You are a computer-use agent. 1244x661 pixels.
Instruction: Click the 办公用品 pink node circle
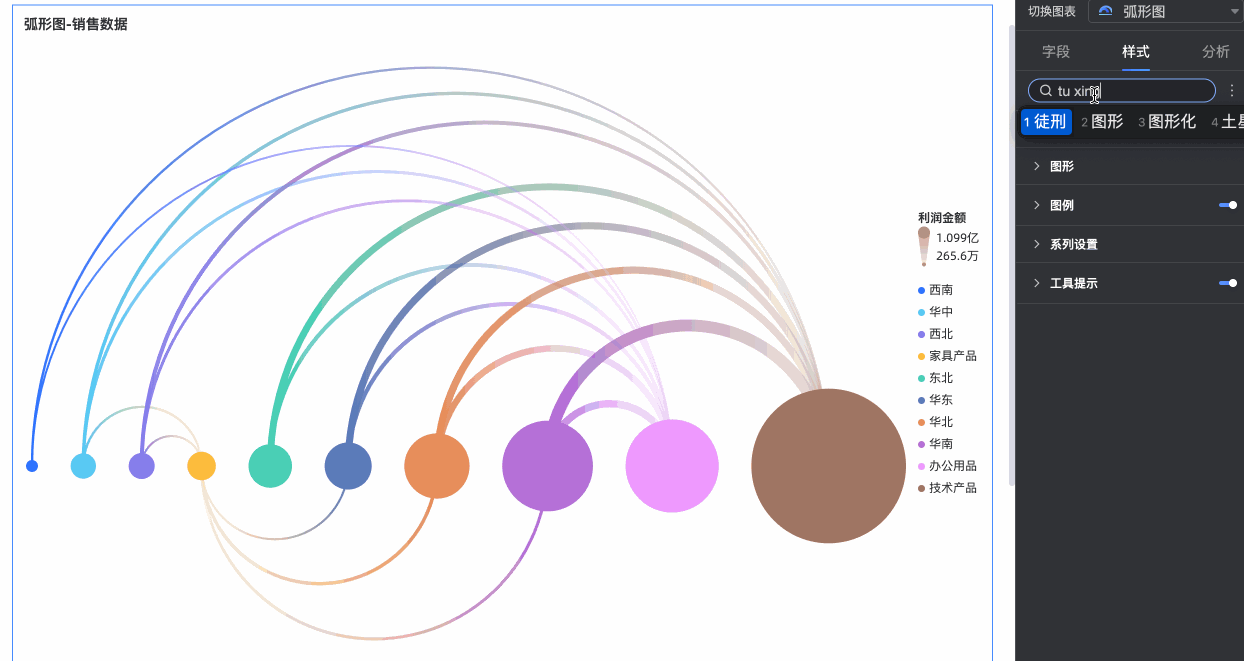672,466
